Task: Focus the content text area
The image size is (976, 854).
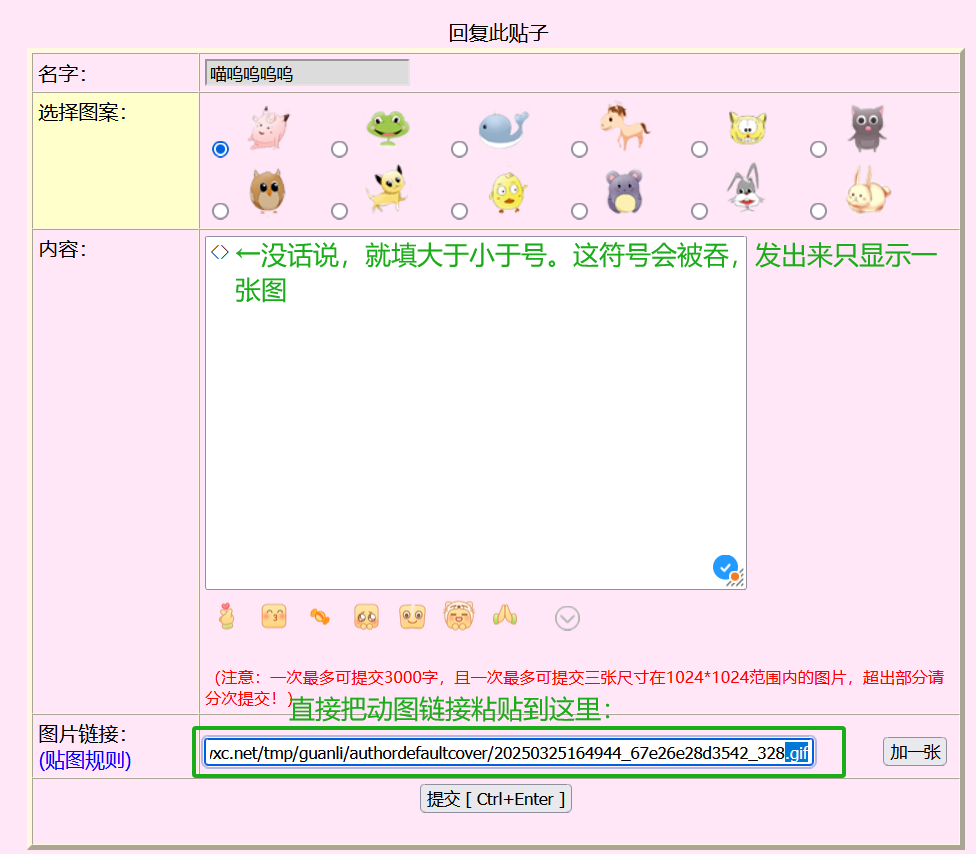Action: (x=476, y=413)
